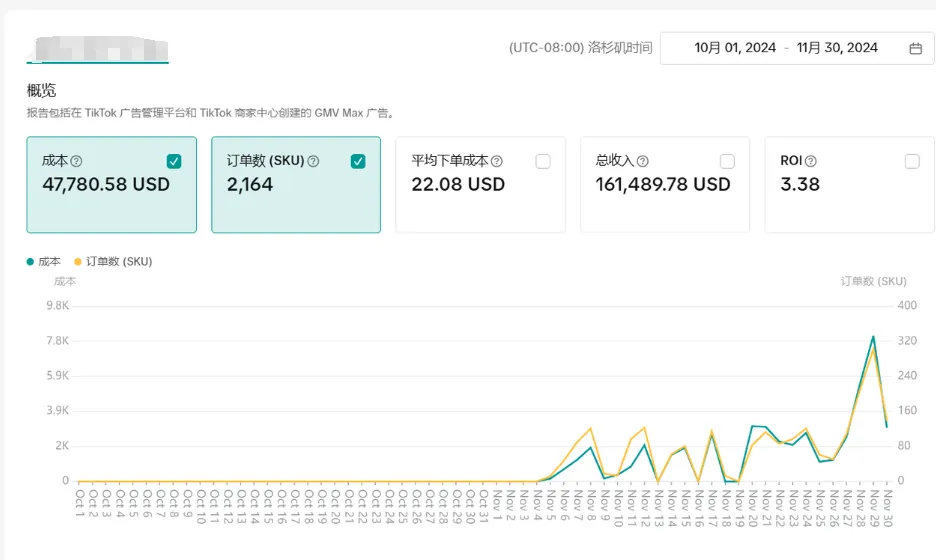Select the start date 10月 01, 2024
Viewport: 936px width, 560px height.
pyautogui.click(x=735, y=48)
